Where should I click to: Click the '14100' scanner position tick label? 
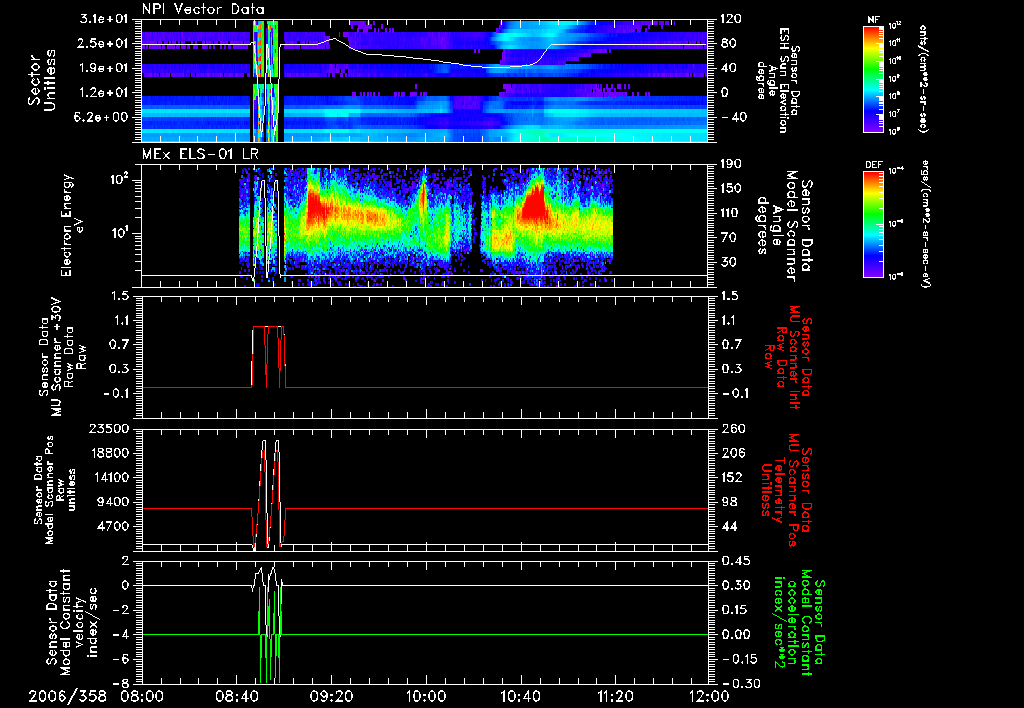point(108,477)
